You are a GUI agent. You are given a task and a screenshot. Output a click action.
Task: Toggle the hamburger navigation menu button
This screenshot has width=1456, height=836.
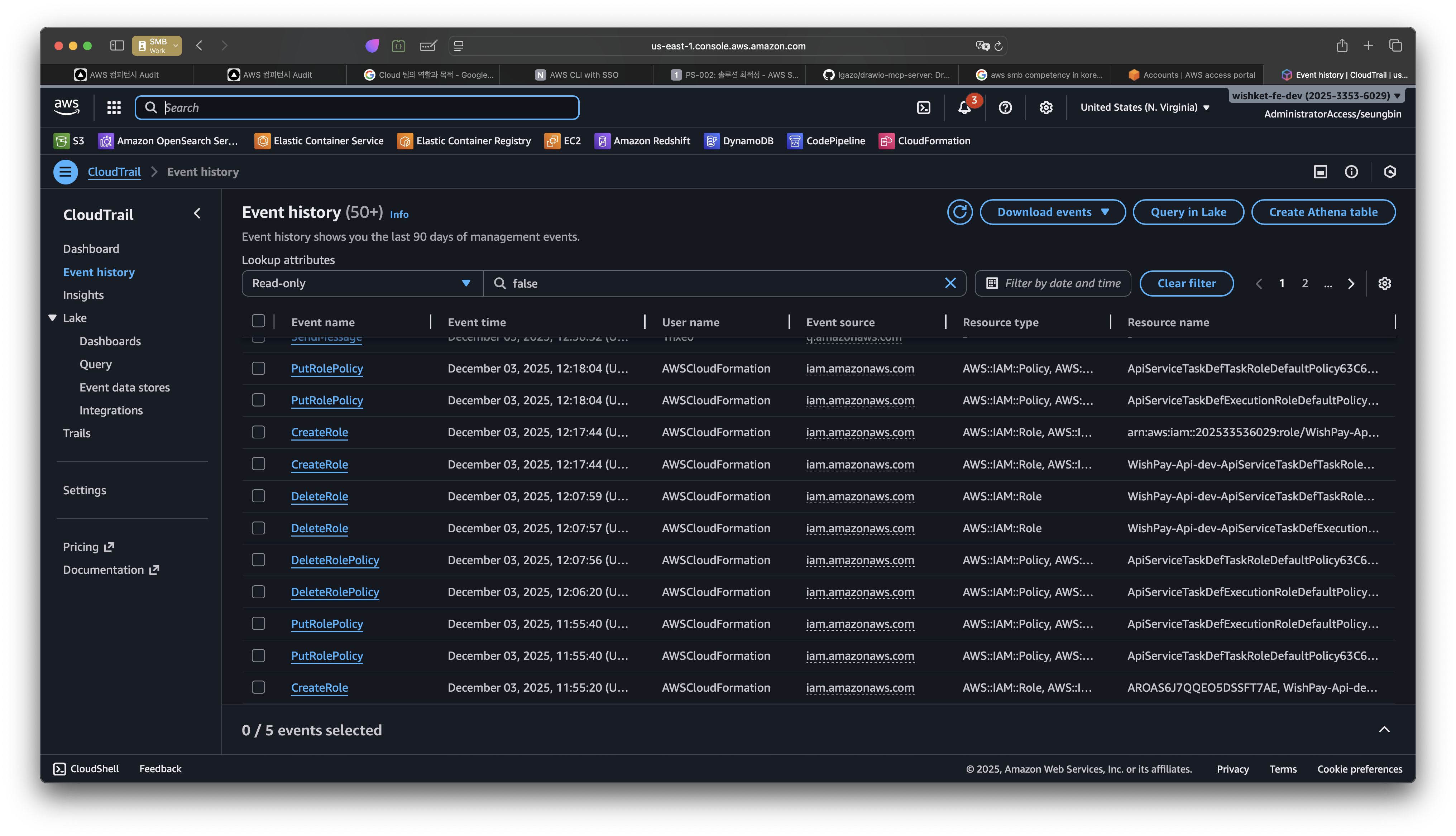66,172
